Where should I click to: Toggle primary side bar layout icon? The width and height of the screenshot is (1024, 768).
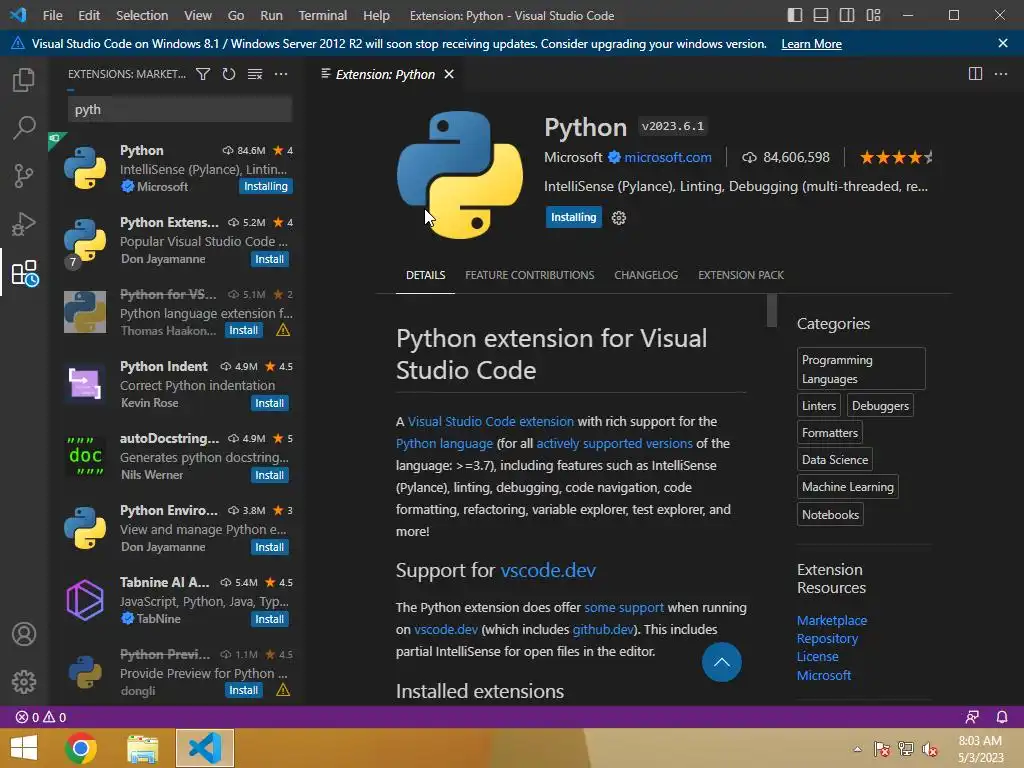[x=795, y=15]
